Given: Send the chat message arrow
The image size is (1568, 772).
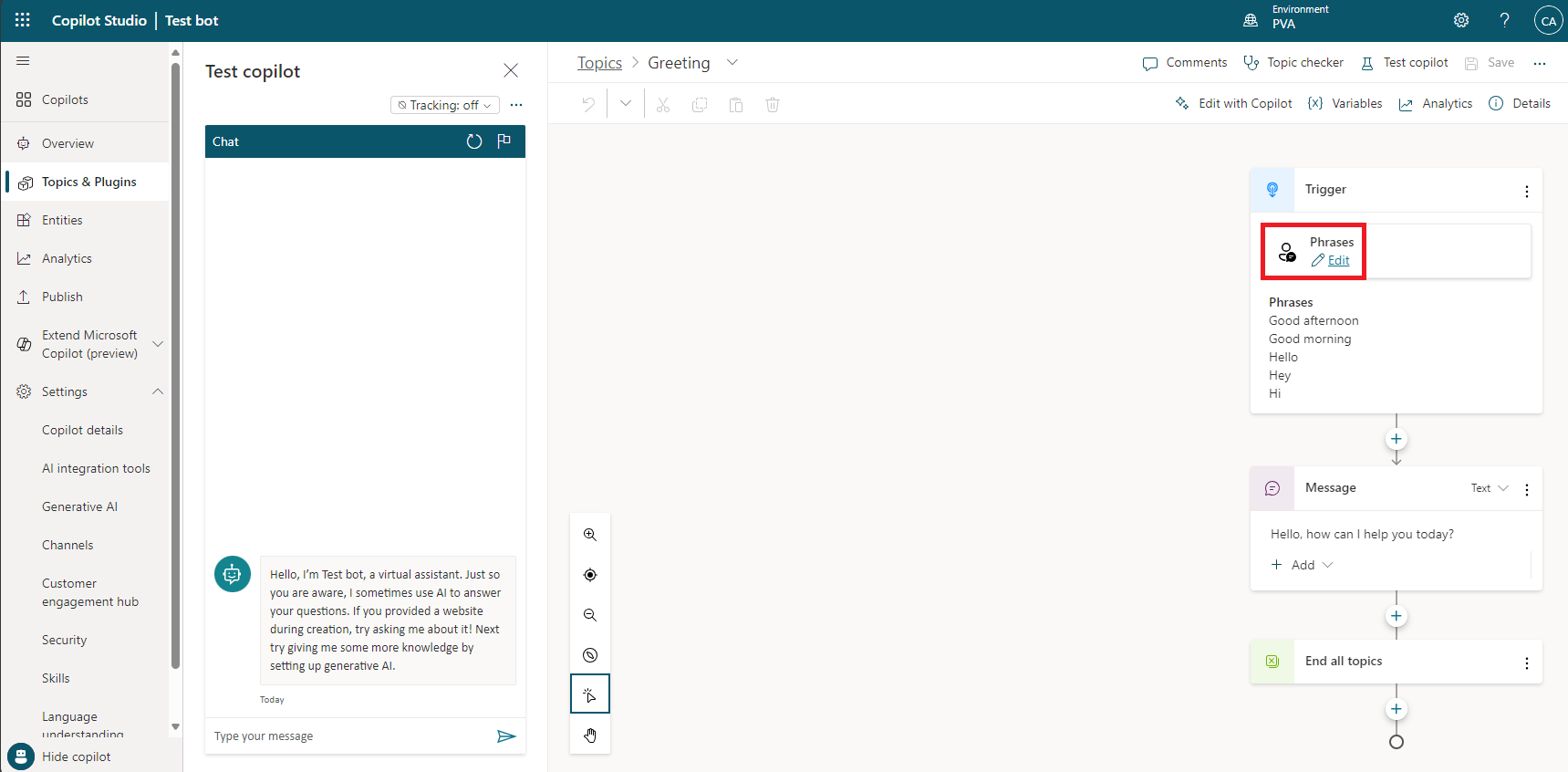Looking at the screenshot, I should pos(506,736).
